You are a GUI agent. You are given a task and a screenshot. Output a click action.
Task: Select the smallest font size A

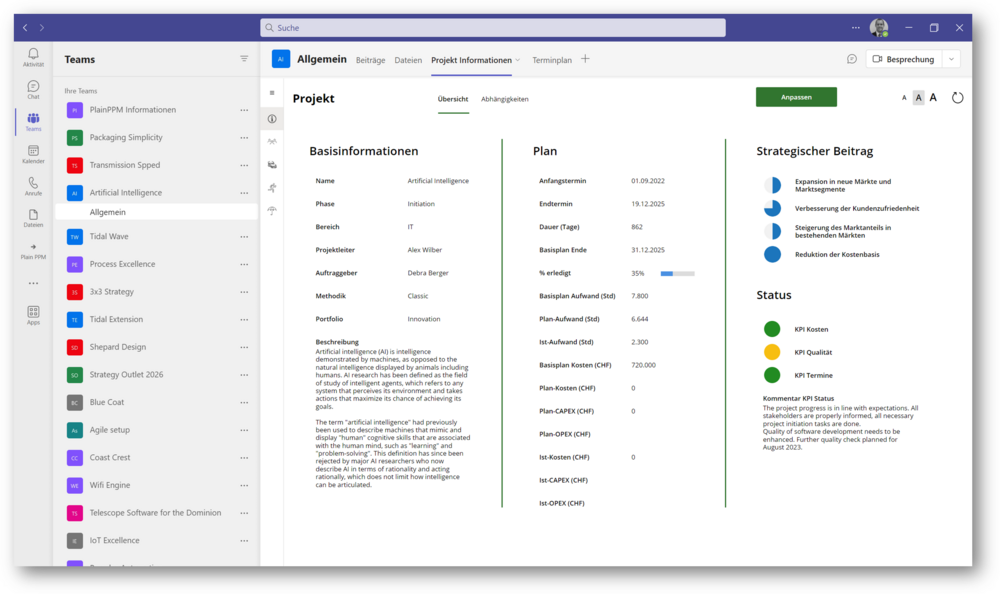(904, 98)
